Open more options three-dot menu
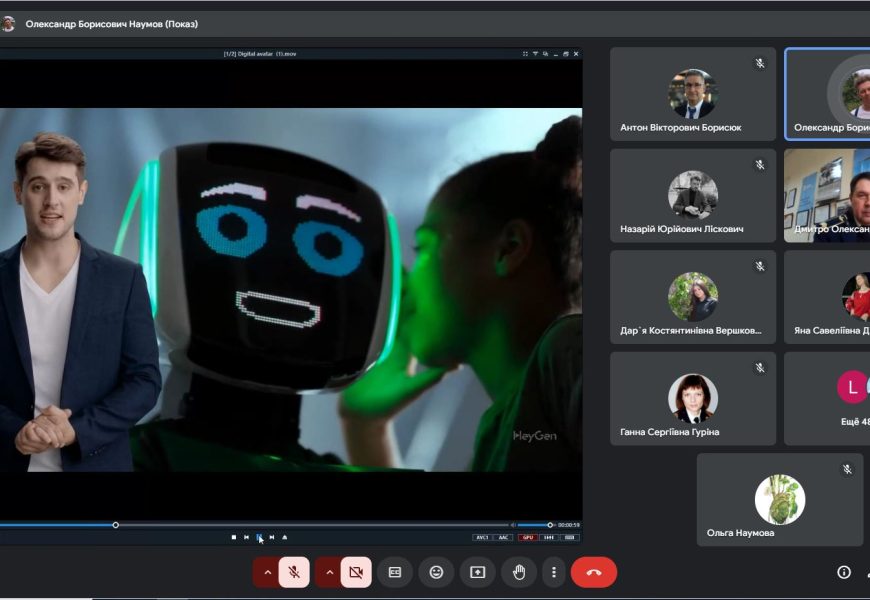 (x=554, y=572)
